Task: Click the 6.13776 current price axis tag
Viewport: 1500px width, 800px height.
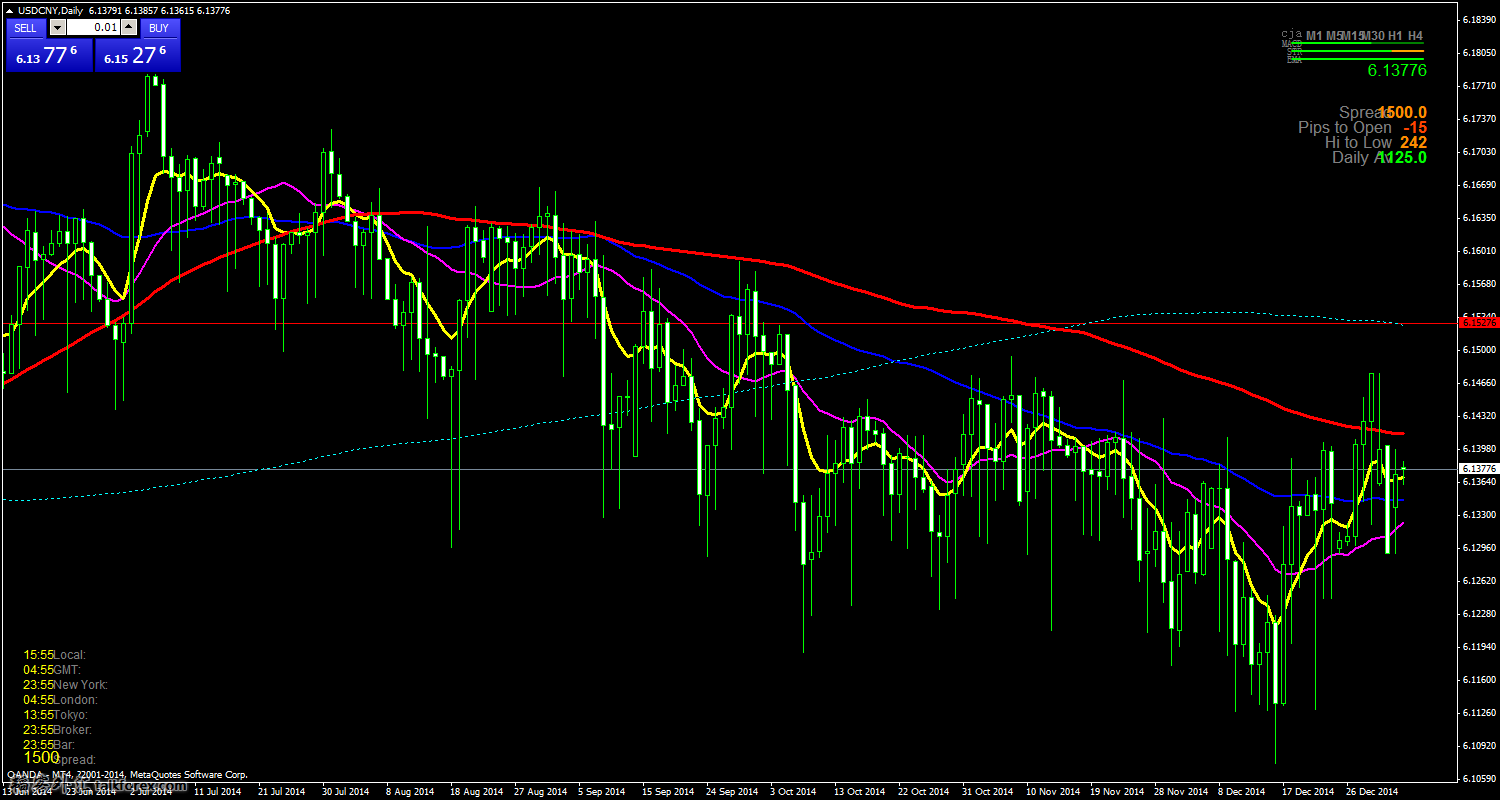Action: [x=1477, y=469]
